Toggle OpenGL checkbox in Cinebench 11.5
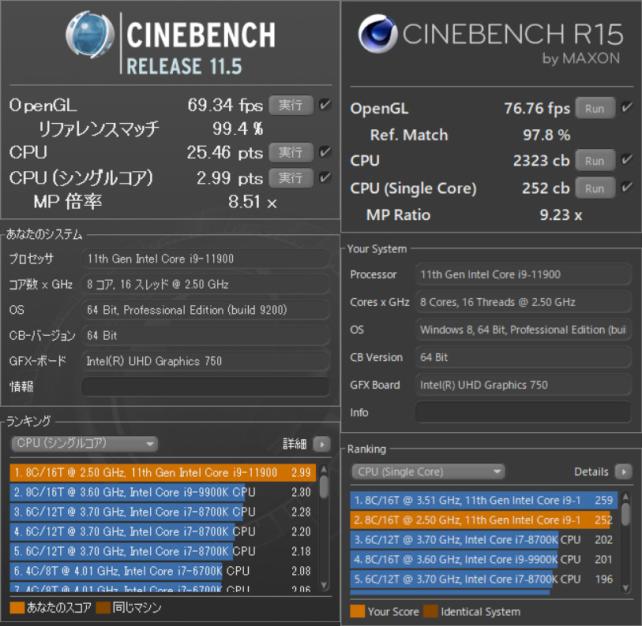 (x=325, y=105)
